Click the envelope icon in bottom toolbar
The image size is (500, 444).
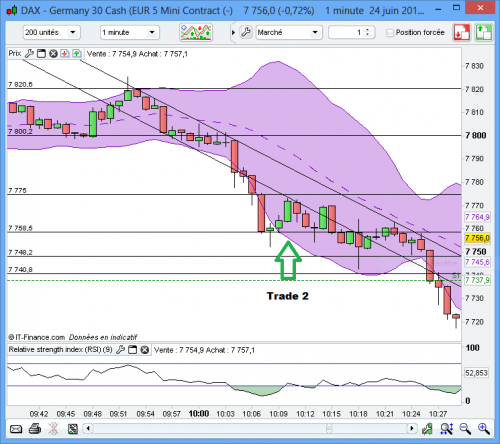[16, 429]
